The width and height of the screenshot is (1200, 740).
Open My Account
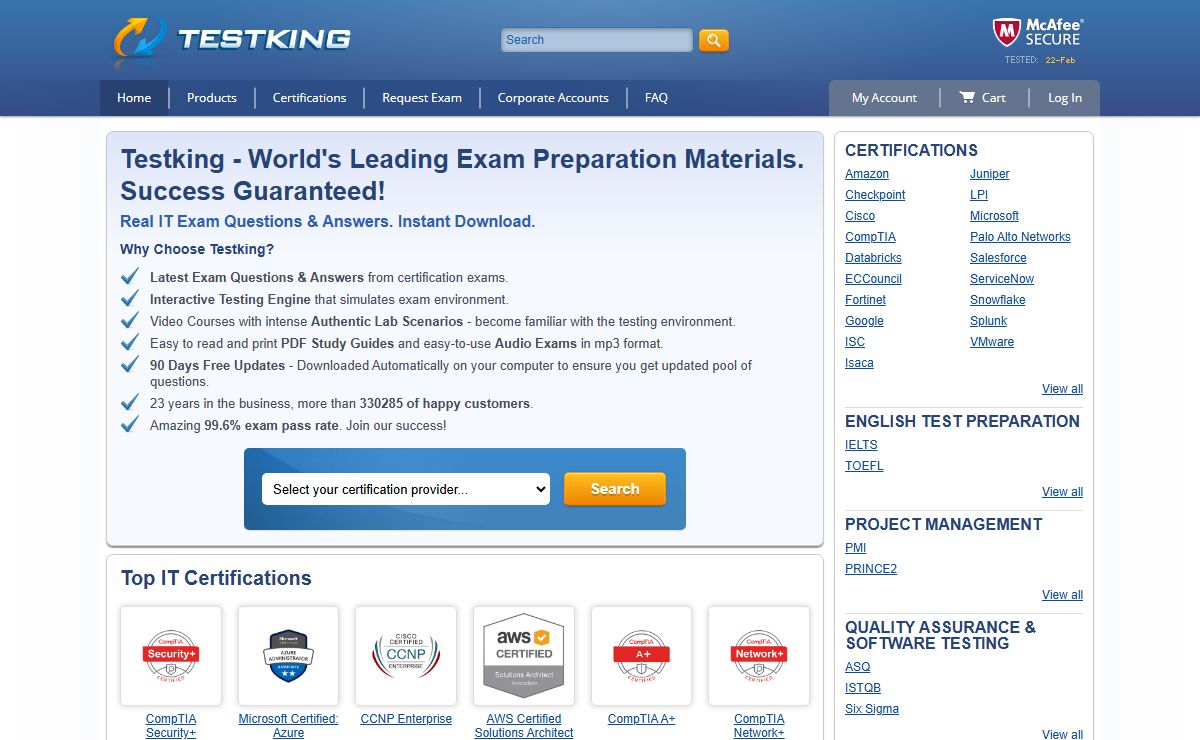[x=884, y=98]
